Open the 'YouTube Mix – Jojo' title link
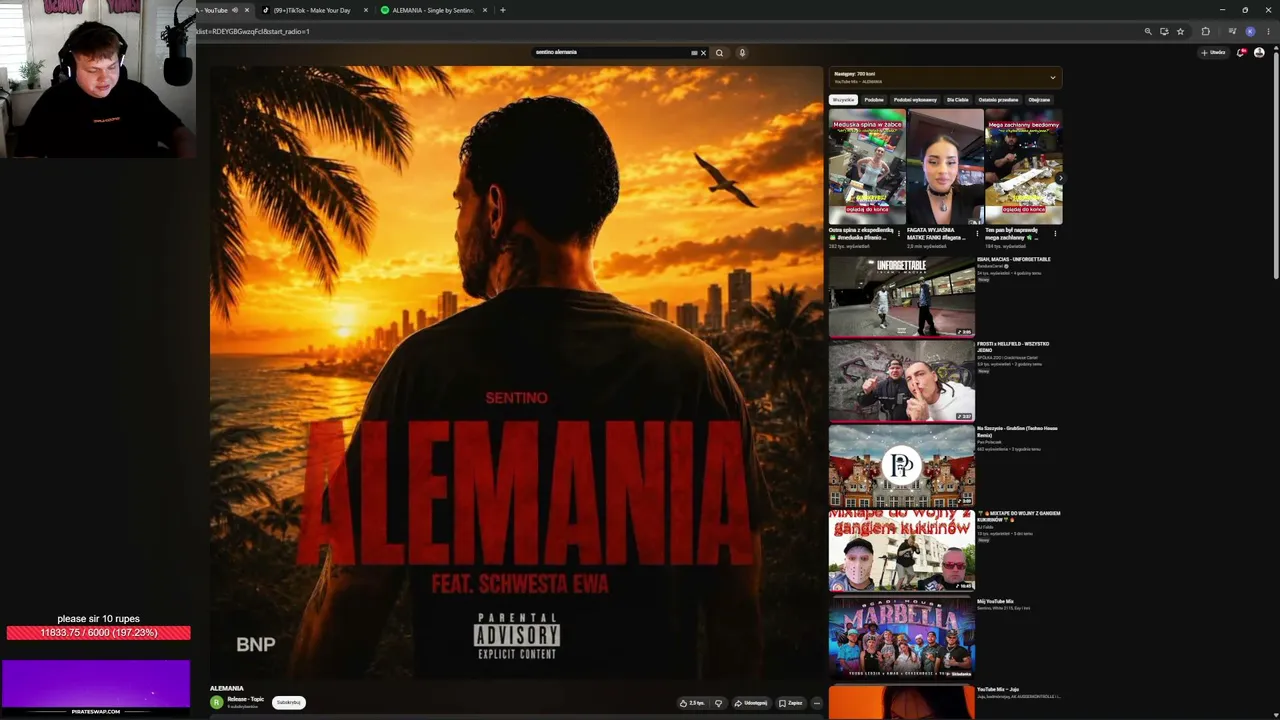Viewport: 1280px width, 720px height. pos(998,689)
